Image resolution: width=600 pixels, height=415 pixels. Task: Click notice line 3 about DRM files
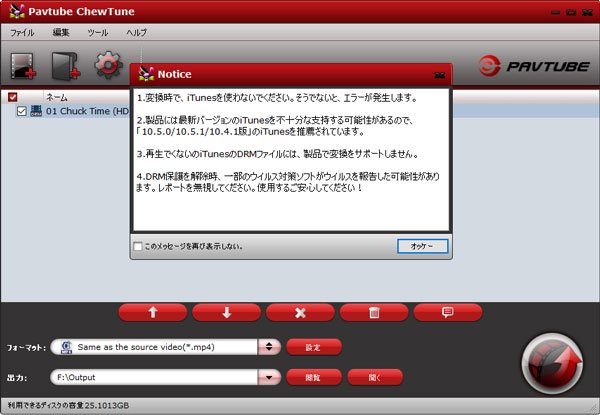coord(277,154)
